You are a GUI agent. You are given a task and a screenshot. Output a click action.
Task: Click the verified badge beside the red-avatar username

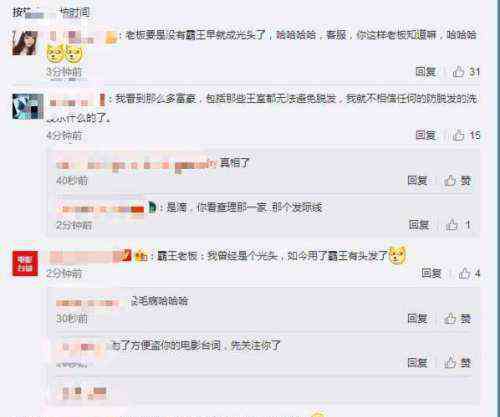tap(127, 255)
